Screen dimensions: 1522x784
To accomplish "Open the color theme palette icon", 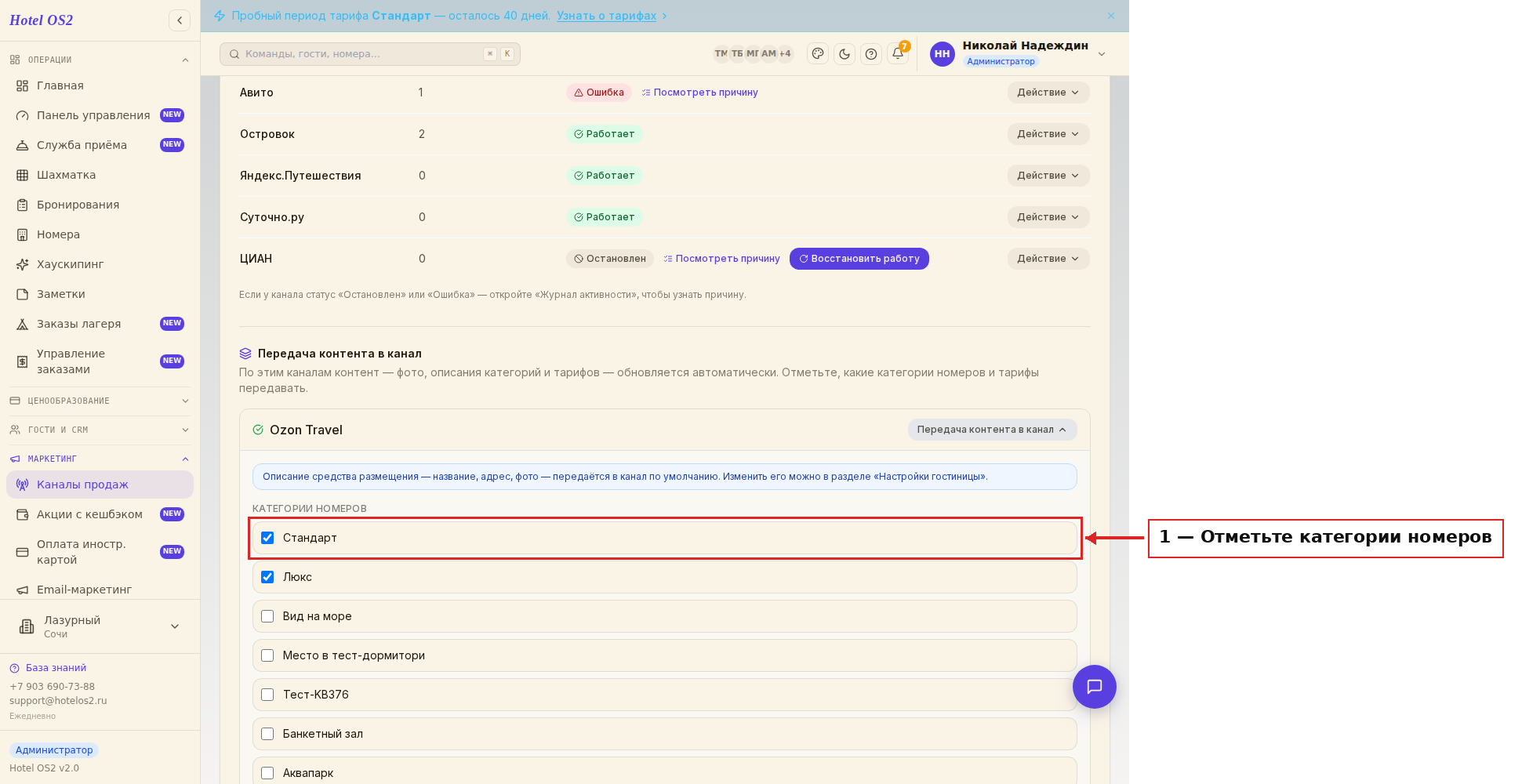I will tap(818, 54).
